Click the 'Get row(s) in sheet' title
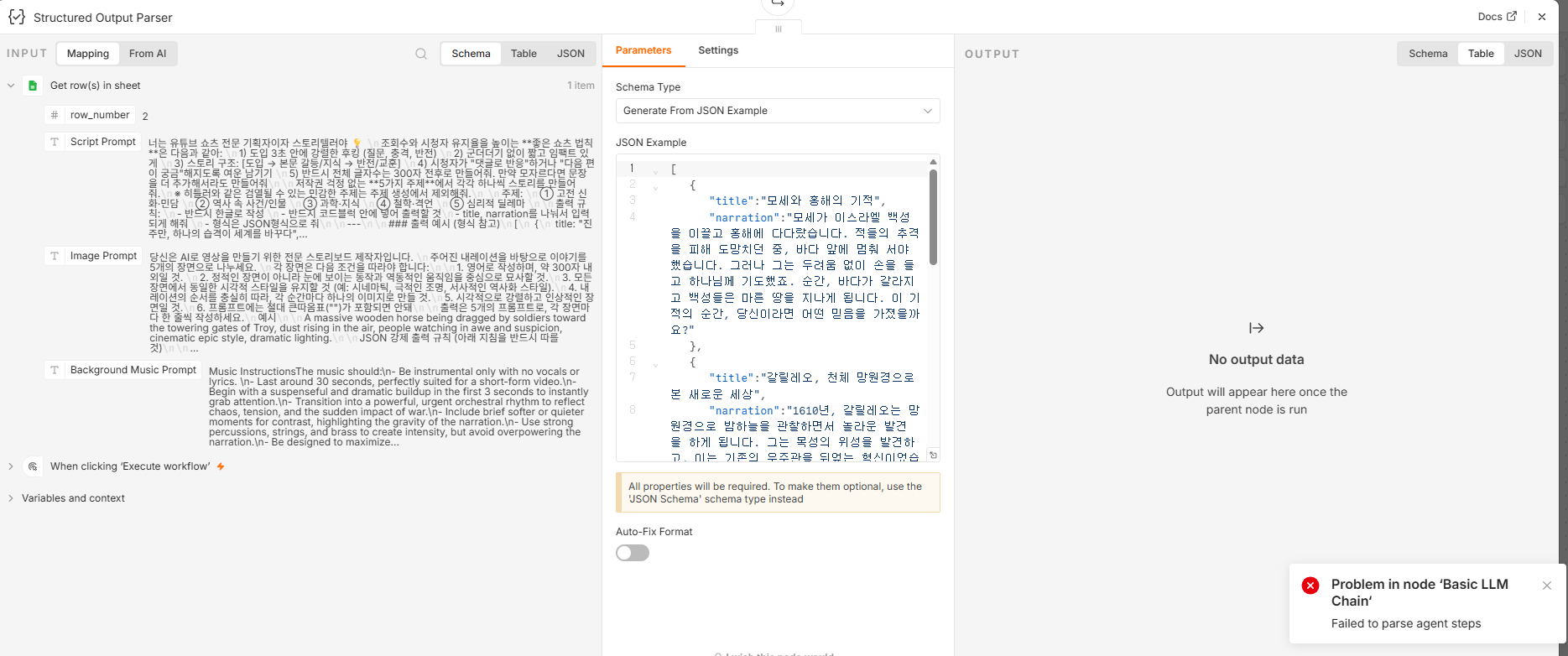The image size is (1568, 656). [96, 86]
